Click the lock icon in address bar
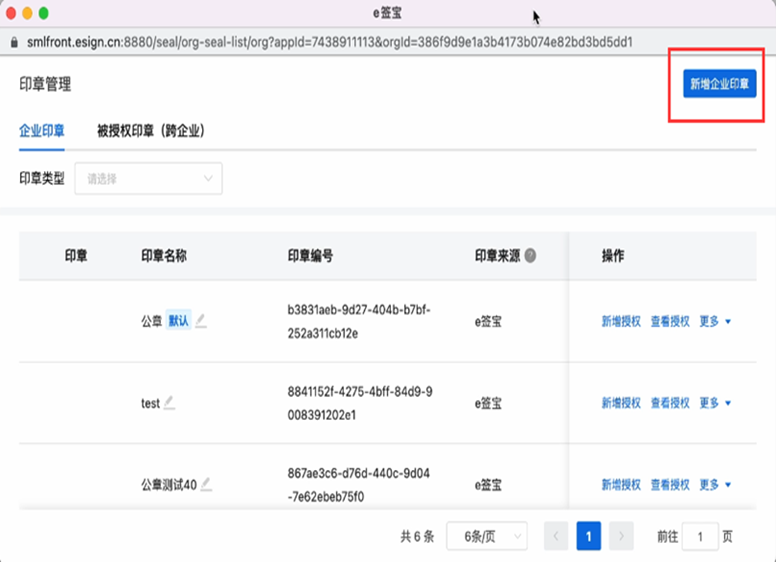The width and height of the screenshot is (776, 562). click(13, 43)
